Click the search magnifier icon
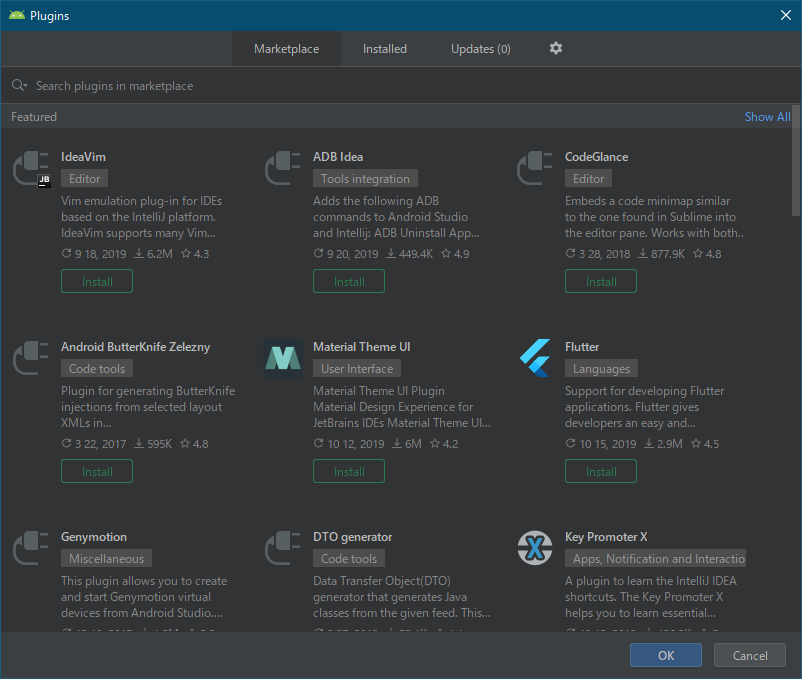802x679 pixels. [18, 85]
